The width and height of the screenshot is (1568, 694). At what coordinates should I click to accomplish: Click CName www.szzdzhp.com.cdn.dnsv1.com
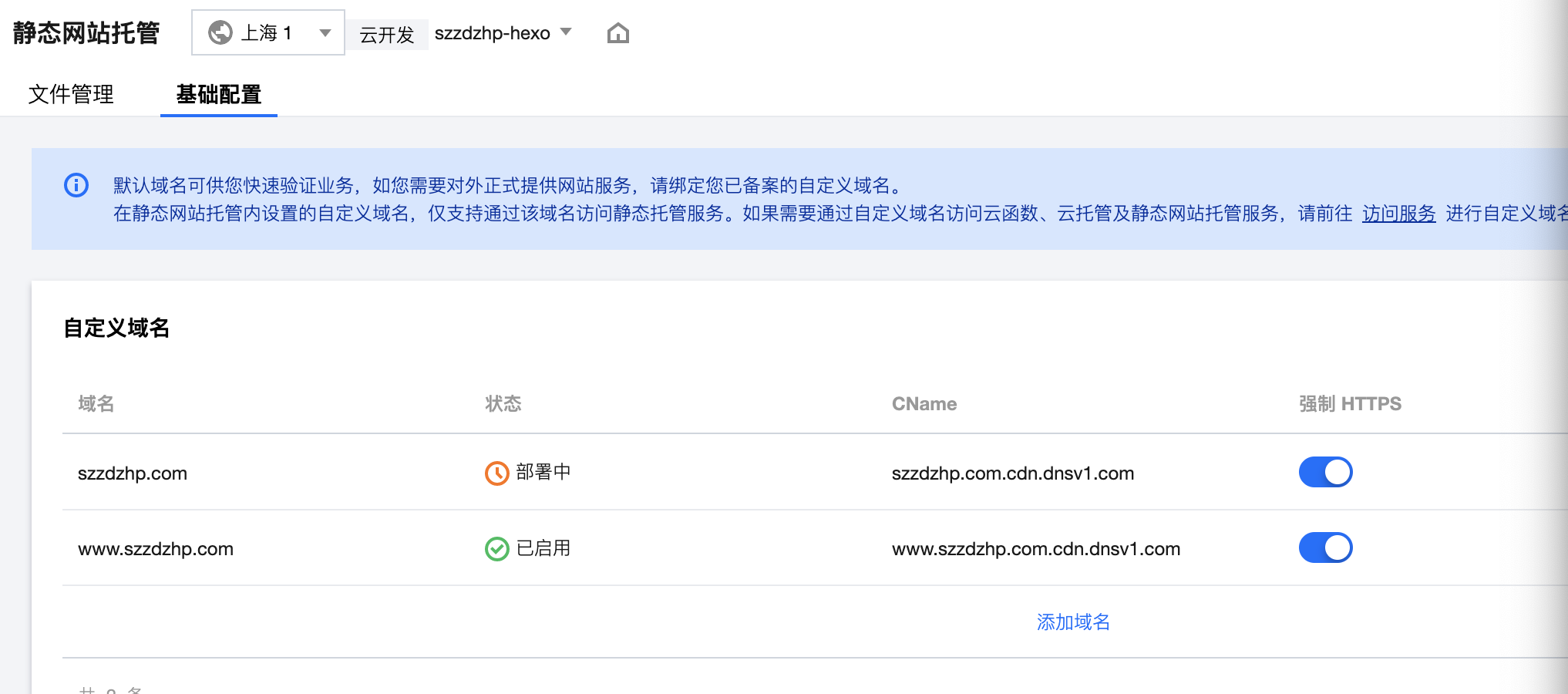click(1036, 548)
